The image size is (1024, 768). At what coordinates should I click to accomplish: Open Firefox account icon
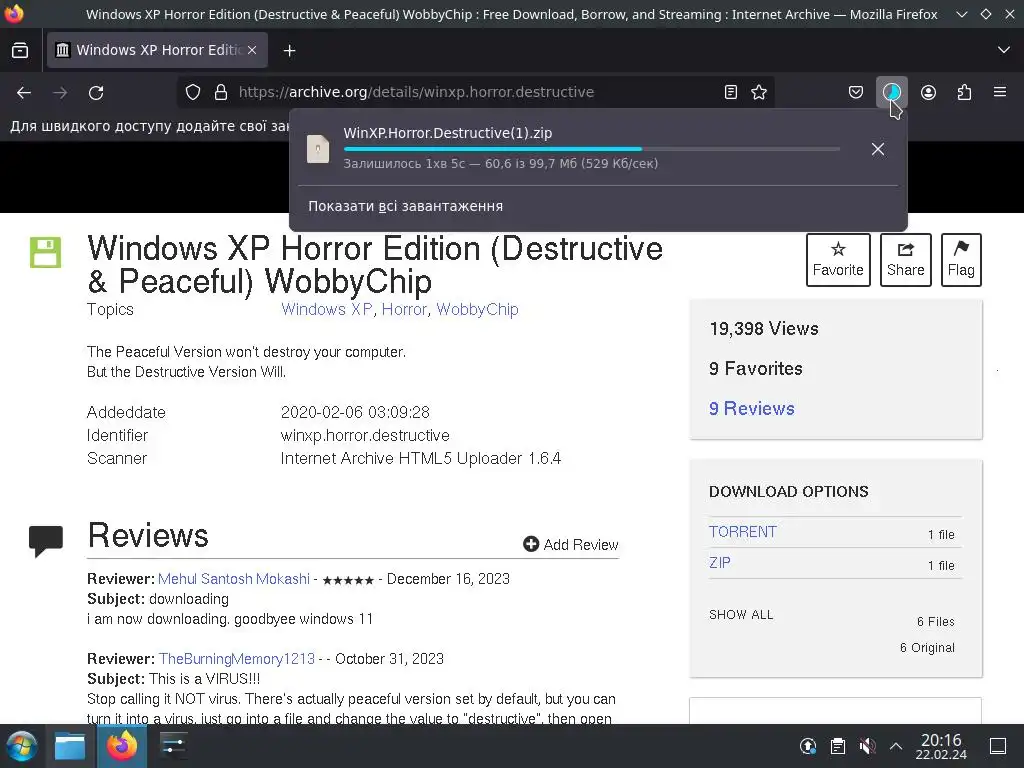[928, 92]
